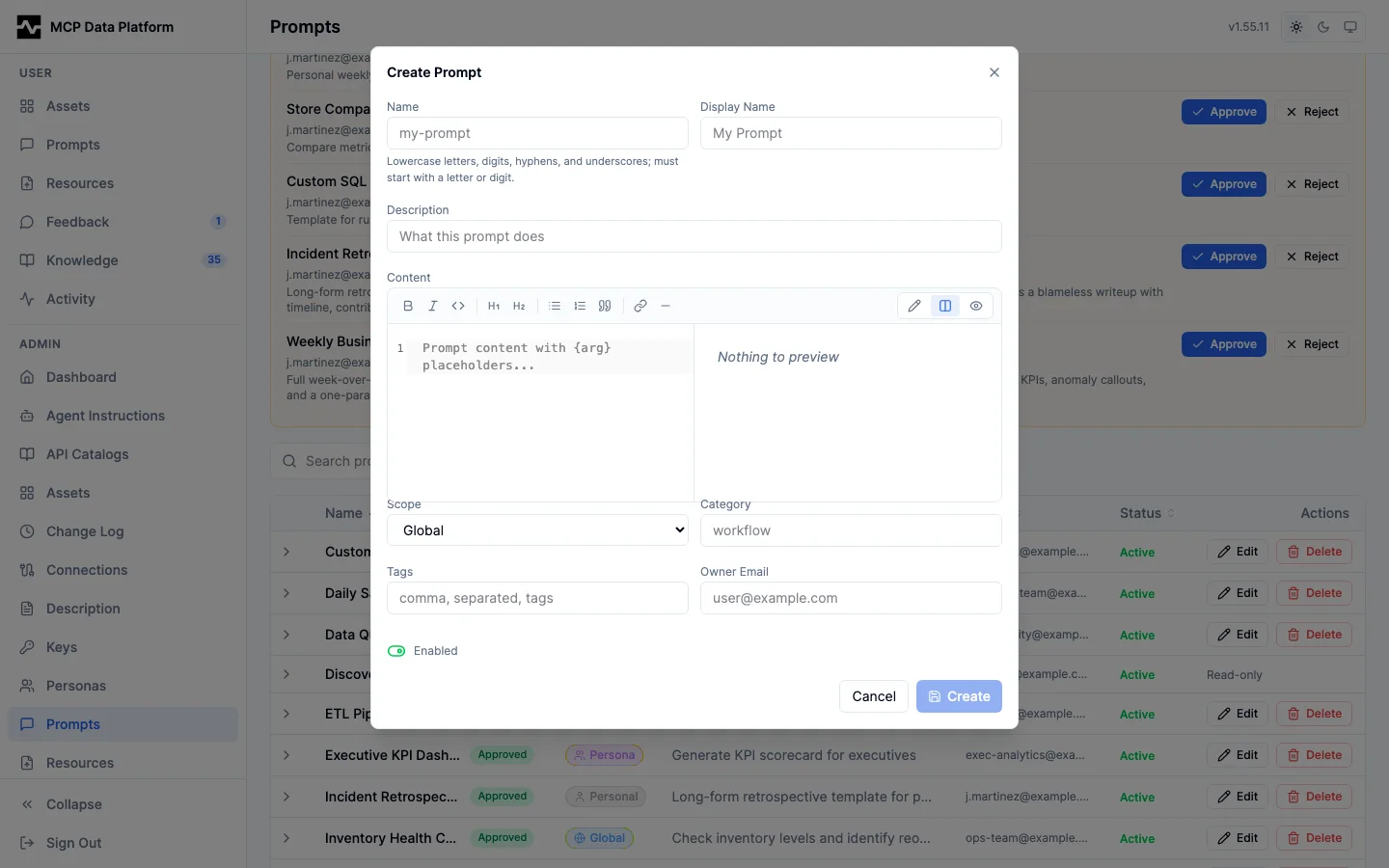The width and height of the screenshot is (1389, 868).
Task: Expand the Incident Retrospec... row
Action: [286, 797]
